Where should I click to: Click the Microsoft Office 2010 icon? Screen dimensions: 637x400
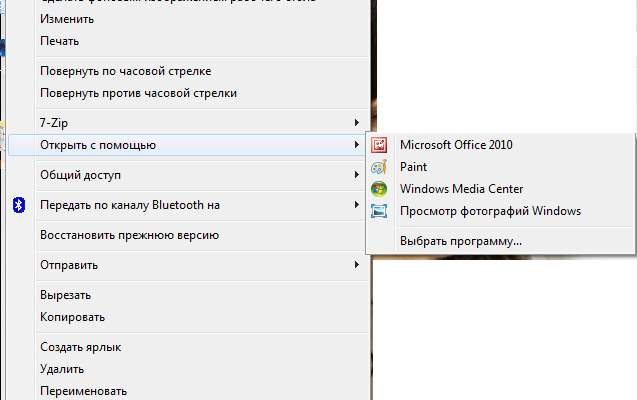pyautogui.click(x=379, y=145)
